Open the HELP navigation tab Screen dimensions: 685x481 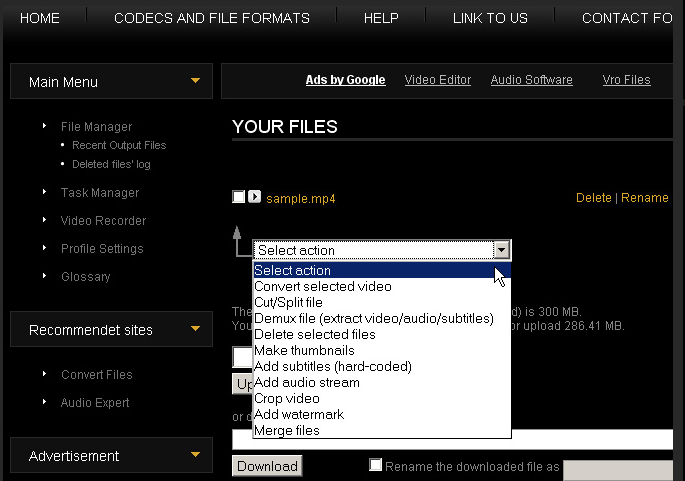[381, 18]
